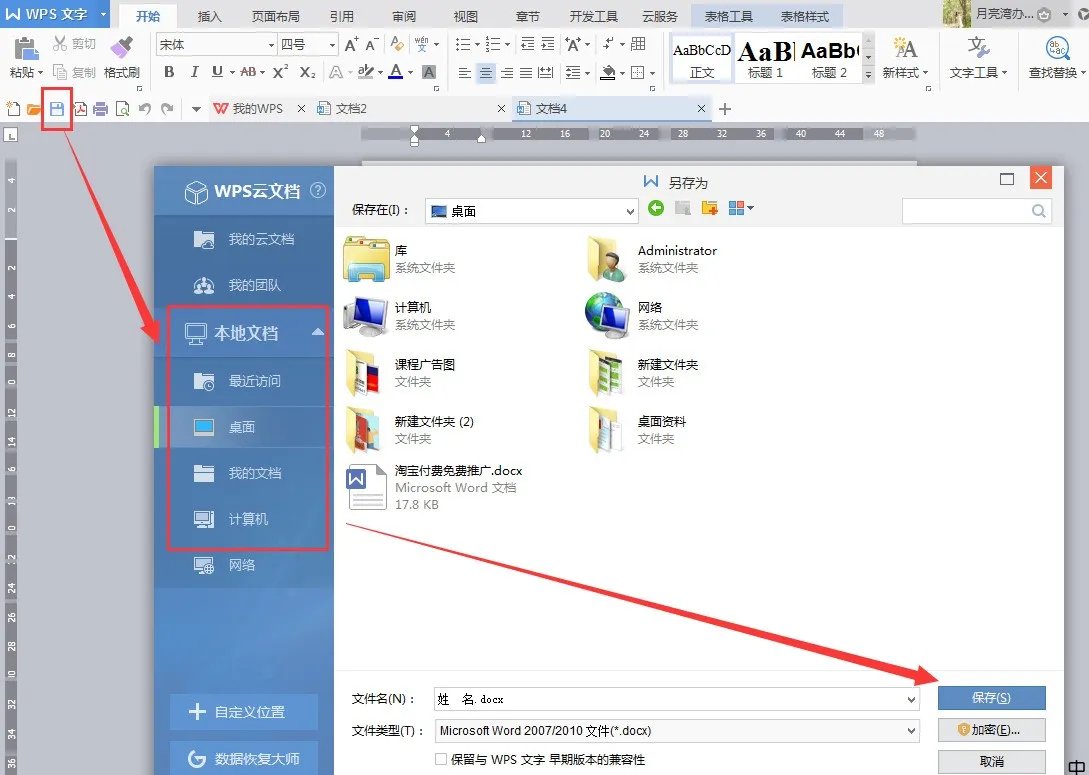Click the 加密 encrypt button
1089x775 pixels.
pos(991,730)
